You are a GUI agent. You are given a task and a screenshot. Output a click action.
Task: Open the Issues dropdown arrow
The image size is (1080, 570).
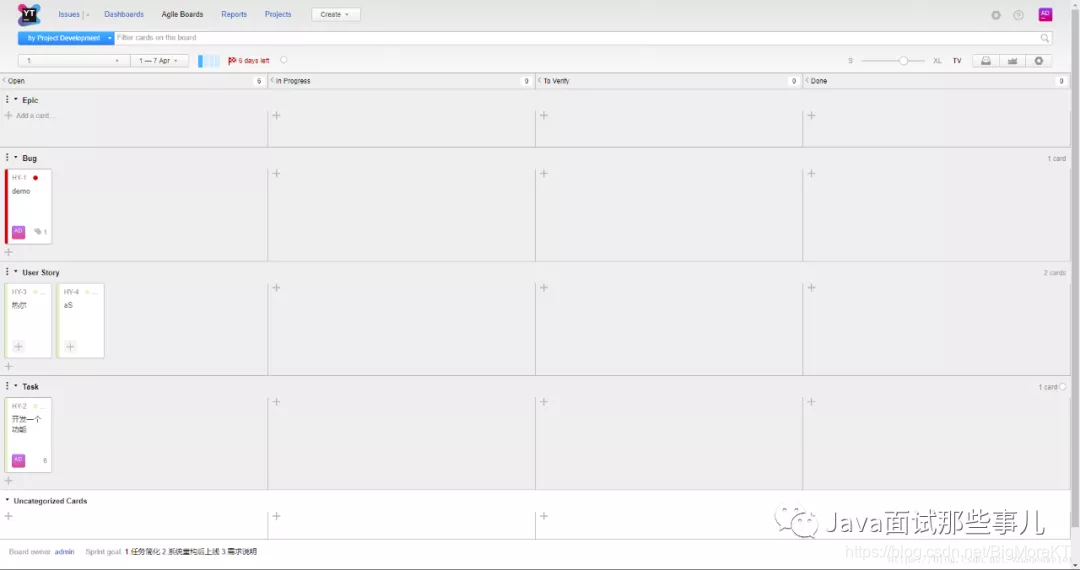pos(87,14)
